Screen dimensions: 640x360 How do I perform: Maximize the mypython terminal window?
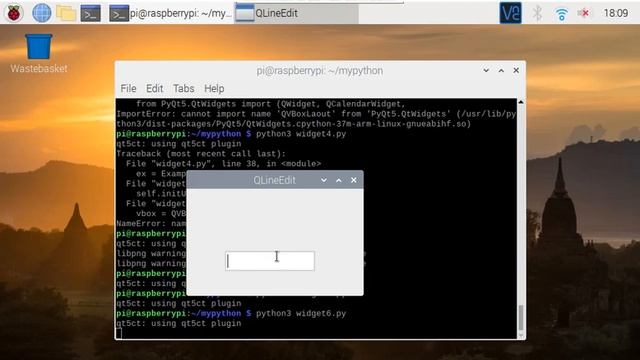(501, 71)
